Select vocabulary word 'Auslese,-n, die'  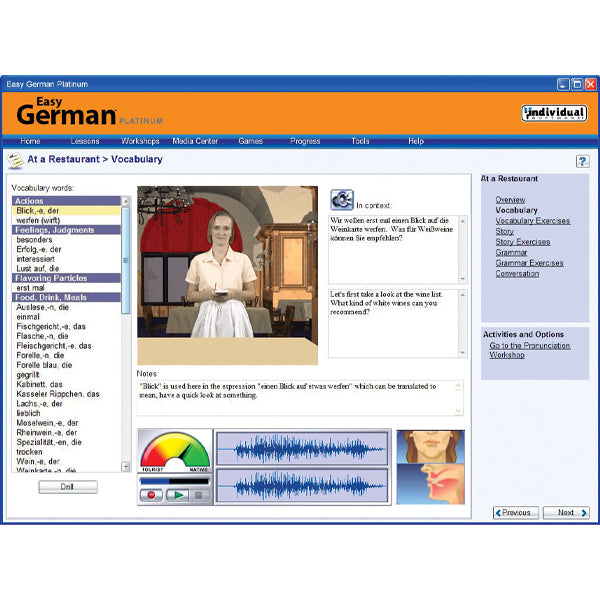point(66,307)
